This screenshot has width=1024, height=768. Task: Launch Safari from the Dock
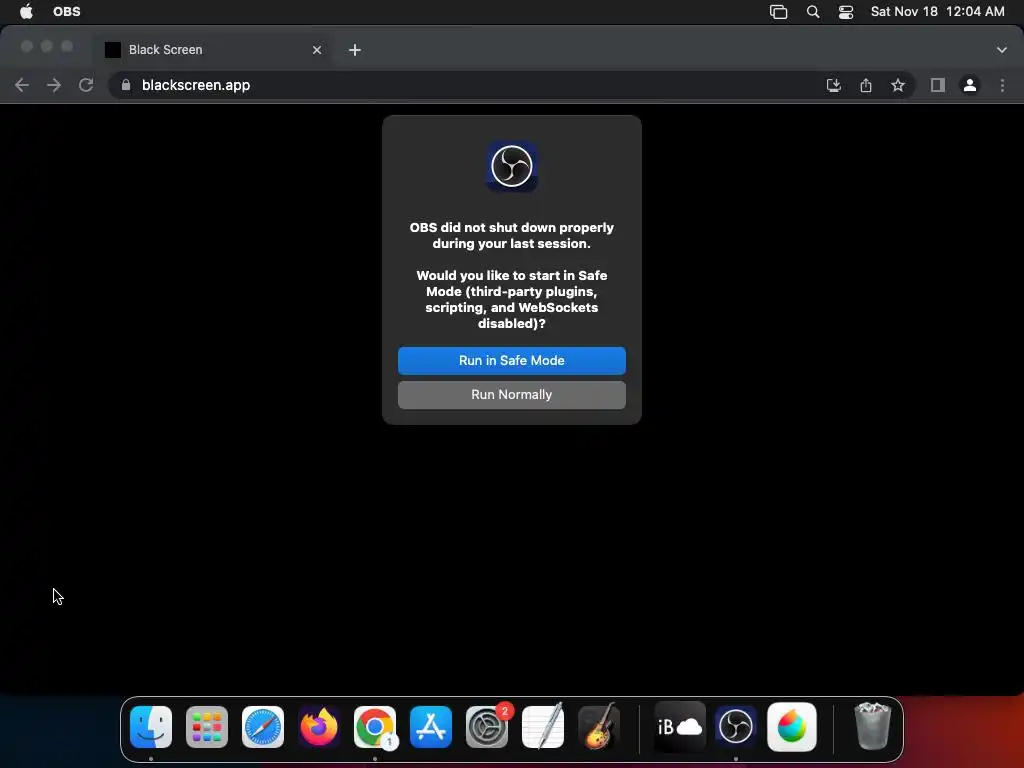[x=263, y=727]
